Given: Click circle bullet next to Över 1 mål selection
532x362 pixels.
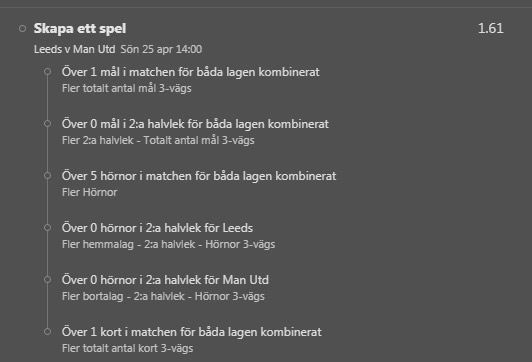Looking at the screenshot, I should (x=48, y=72).
